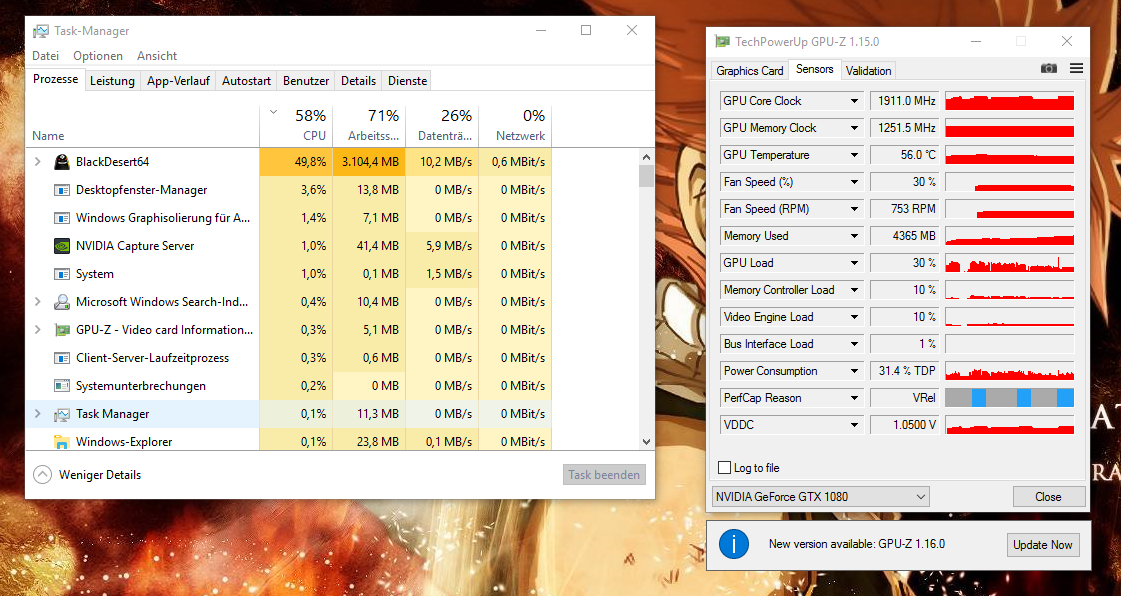Open the PerfCap Reason sensor dropdown
Screen dimensions: 1121x596
(x=854, y=398)
